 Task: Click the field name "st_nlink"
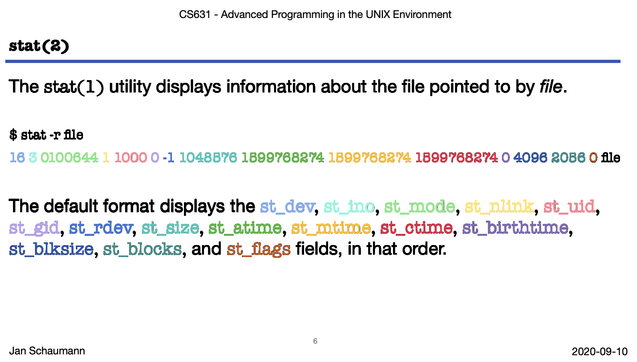pos(499,207)
